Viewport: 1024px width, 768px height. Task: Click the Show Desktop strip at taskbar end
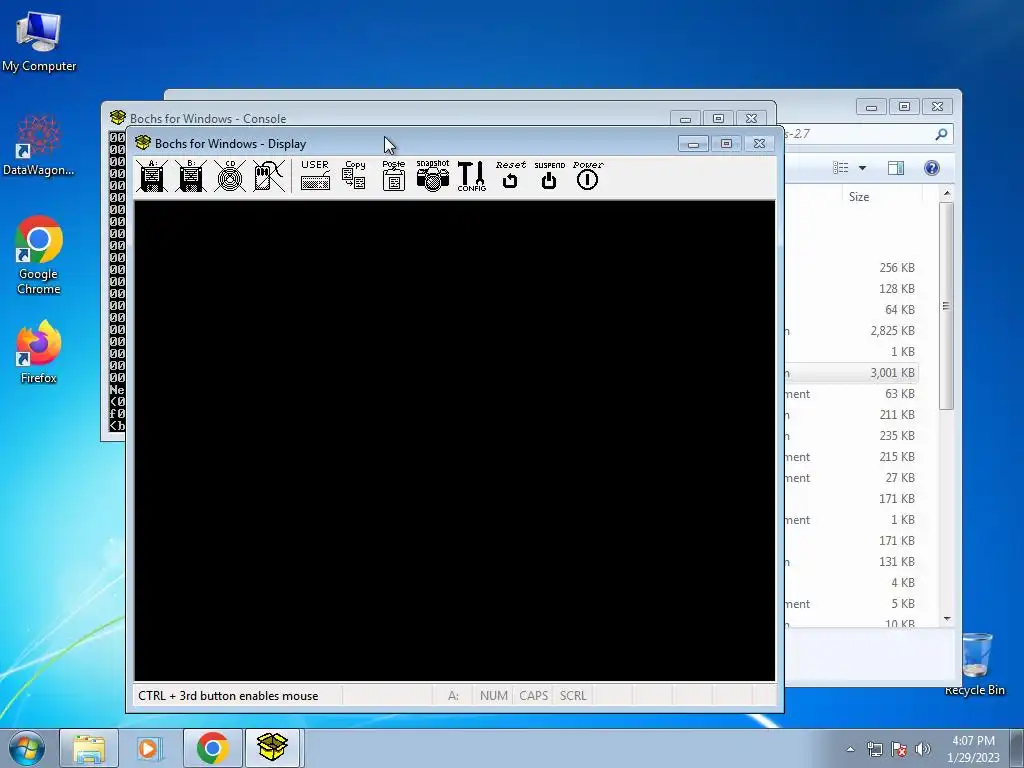point(1018,749)
